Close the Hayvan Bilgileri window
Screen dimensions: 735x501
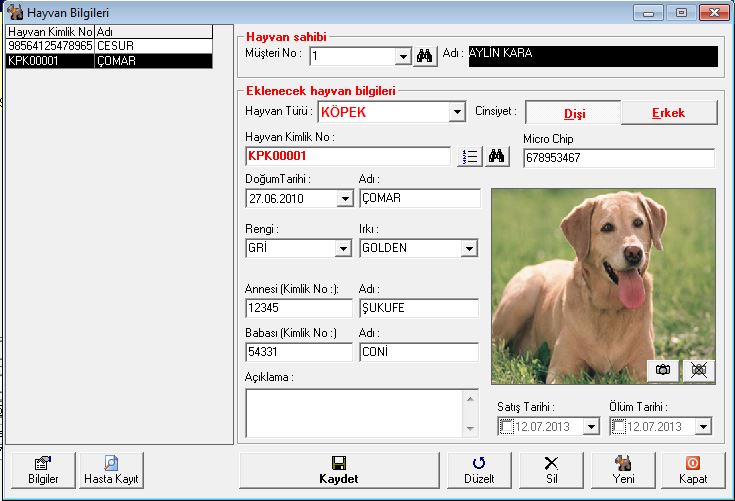pyautogui.click(x=714, y=13)
